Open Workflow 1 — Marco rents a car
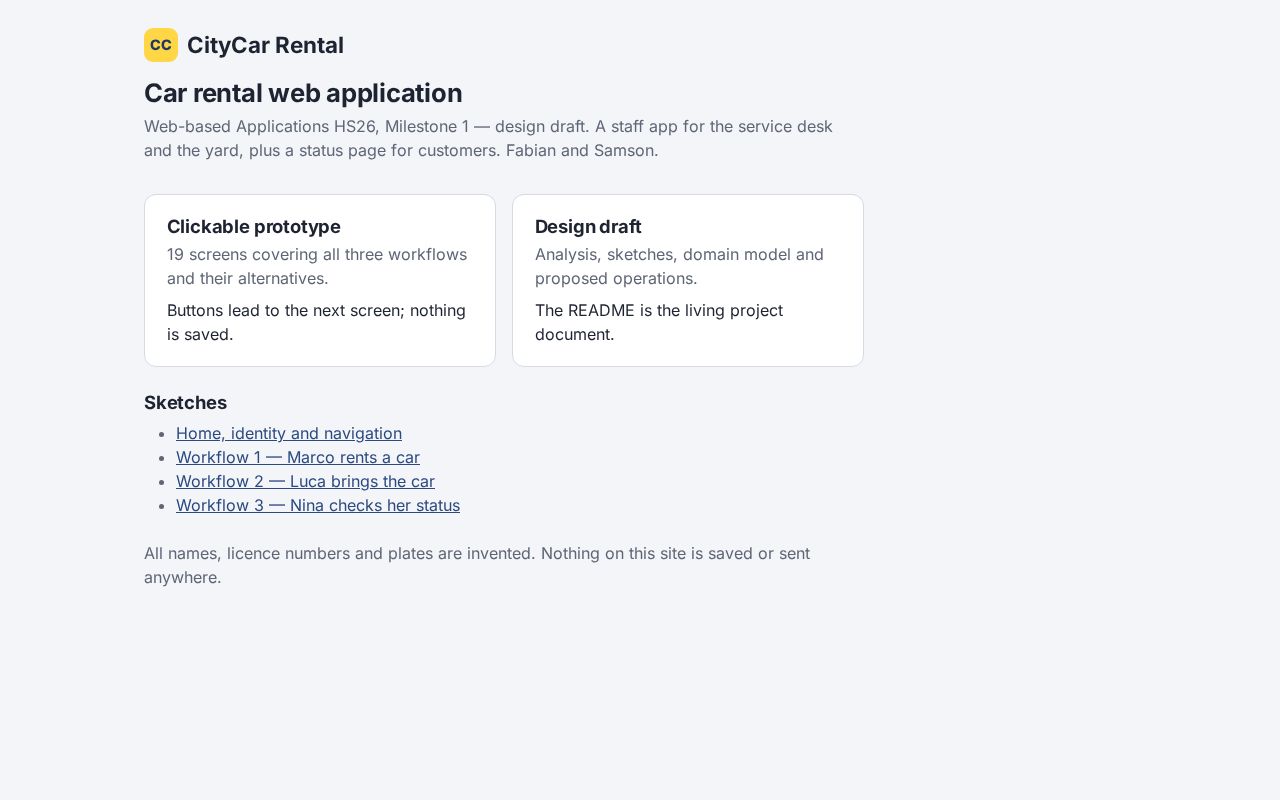Viewport: 1280px width, 800px height. point(298,457)
